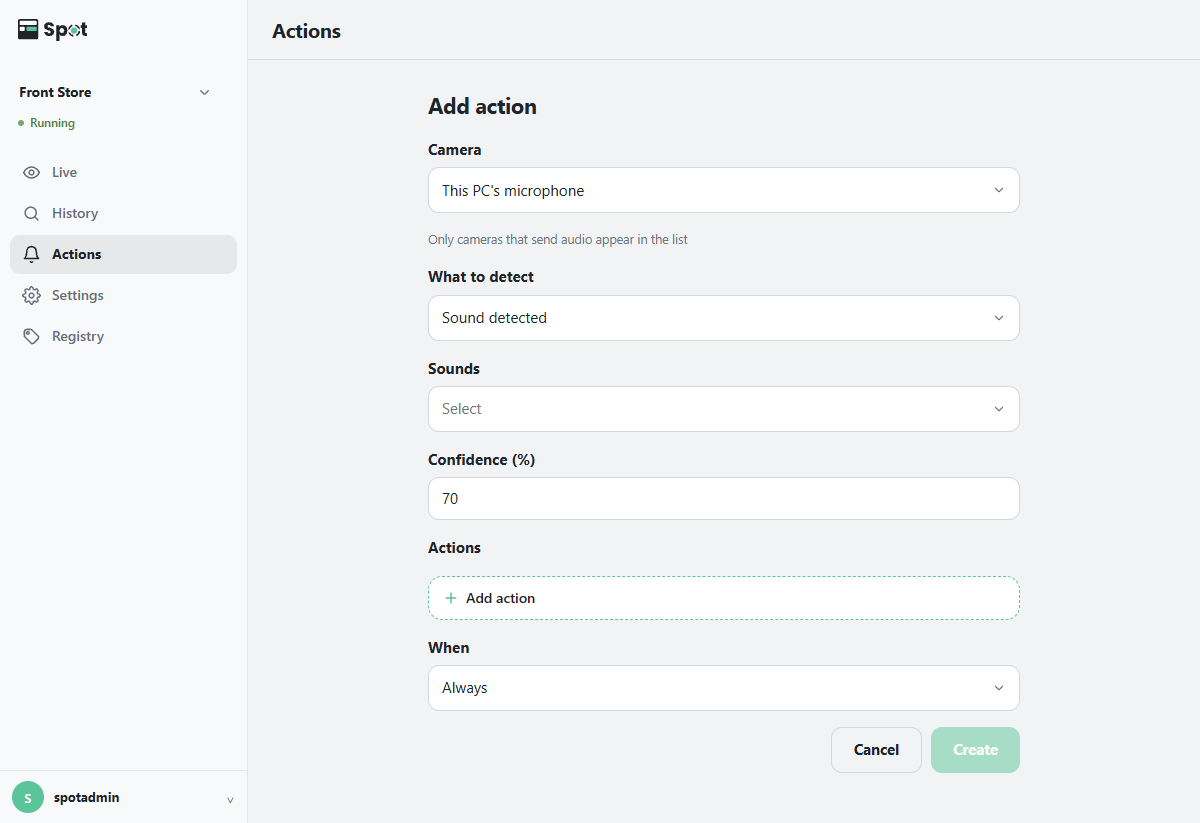The width and height of the screenshot is (1200, 823).
Task: Open History from the sidebar
Action: pyautogui.click(x=123, y=213)
